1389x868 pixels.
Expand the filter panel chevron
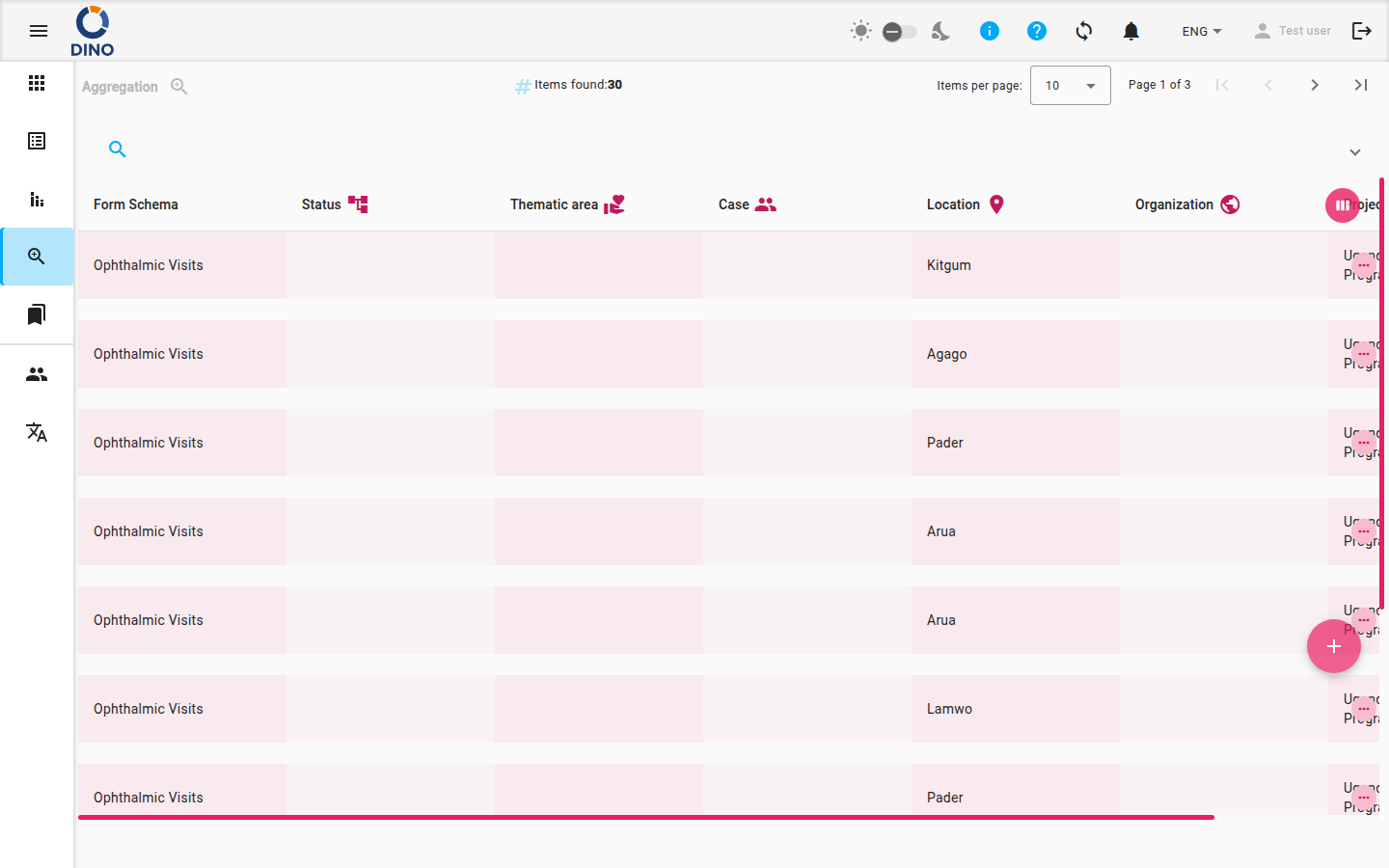click(x=1355, y=152)
